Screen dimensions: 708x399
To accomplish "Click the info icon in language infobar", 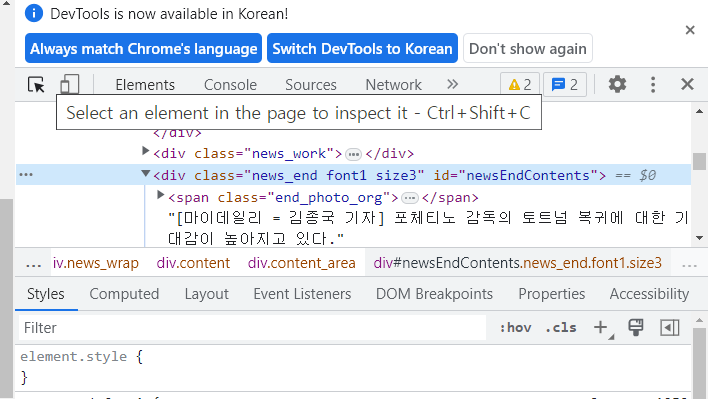I will [34, 14].
